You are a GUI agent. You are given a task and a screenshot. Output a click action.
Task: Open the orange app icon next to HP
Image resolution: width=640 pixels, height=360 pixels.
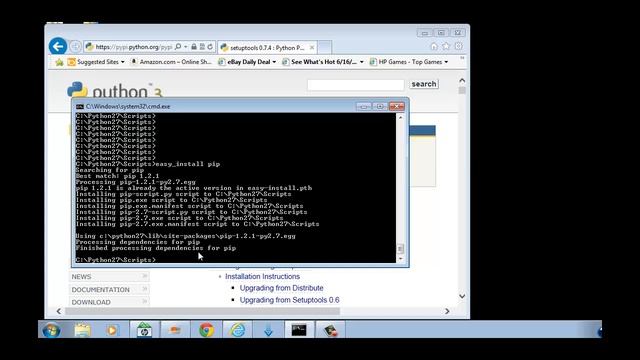tap(175, 330)
